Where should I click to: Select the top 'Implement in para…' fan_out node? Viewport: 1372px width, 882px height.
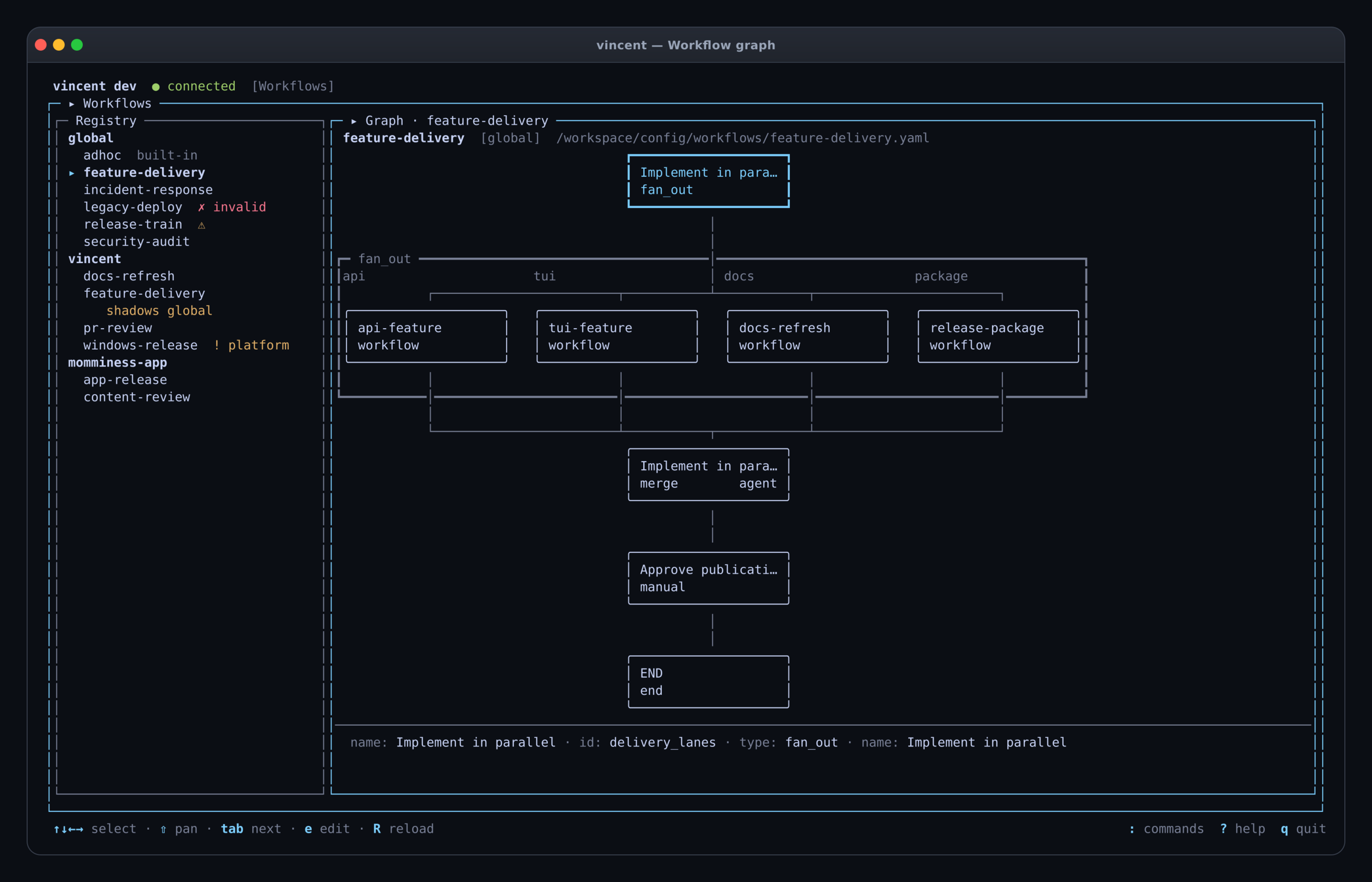click(x=709, y=181)
